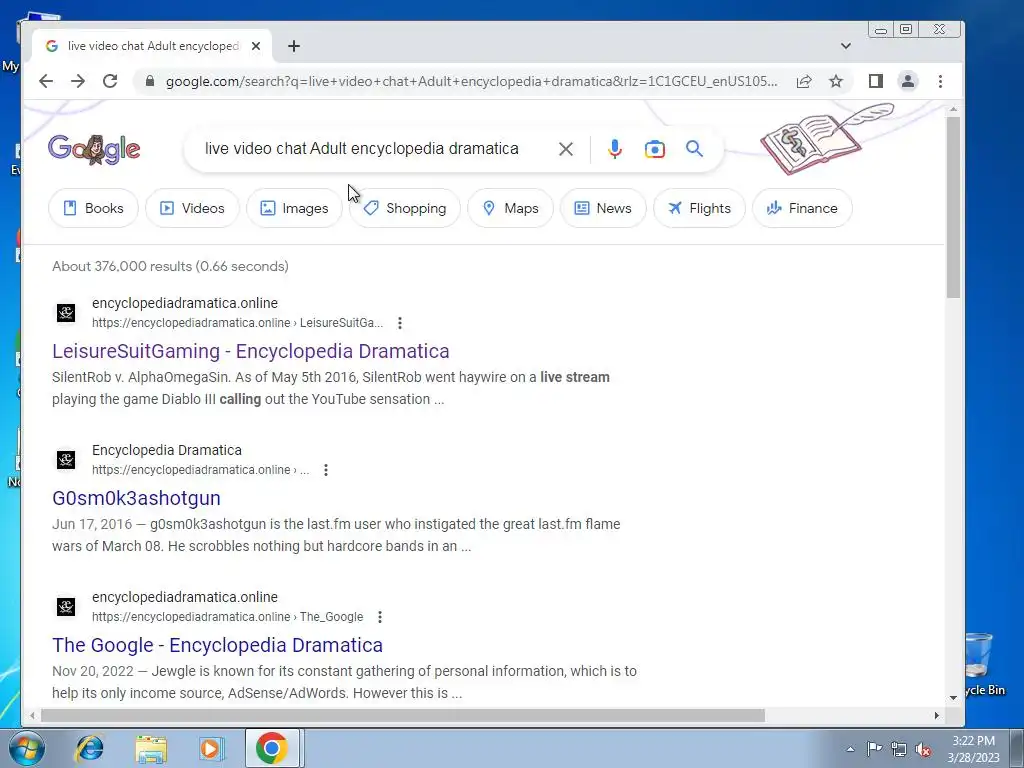
Task: Click the muted volume tray icon
Action: coord(923,749)
